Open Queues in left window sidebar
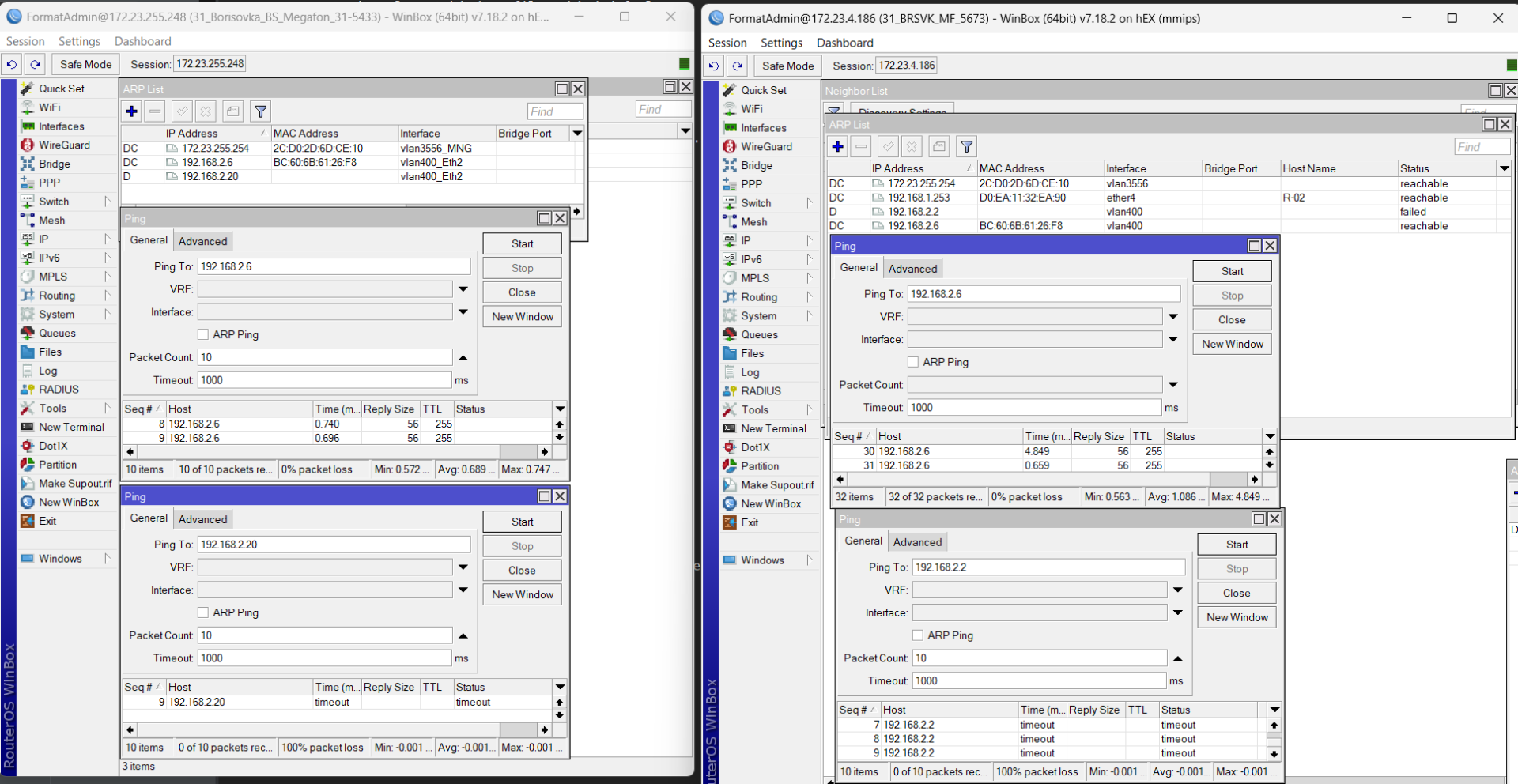This screenshot has width=1518, height=784. (57, 334)
